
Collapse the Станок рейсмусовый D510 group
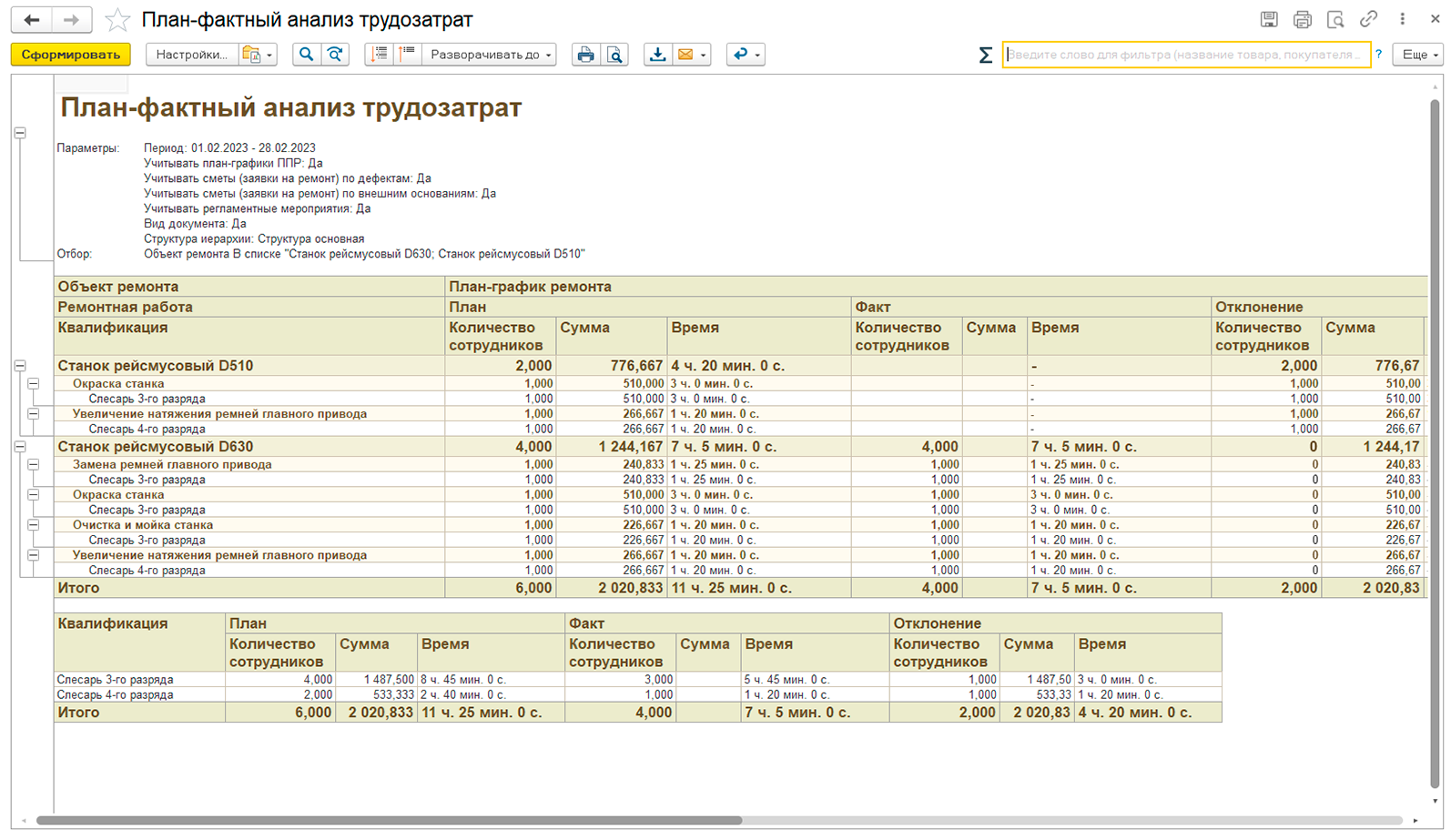coord(20,366)
